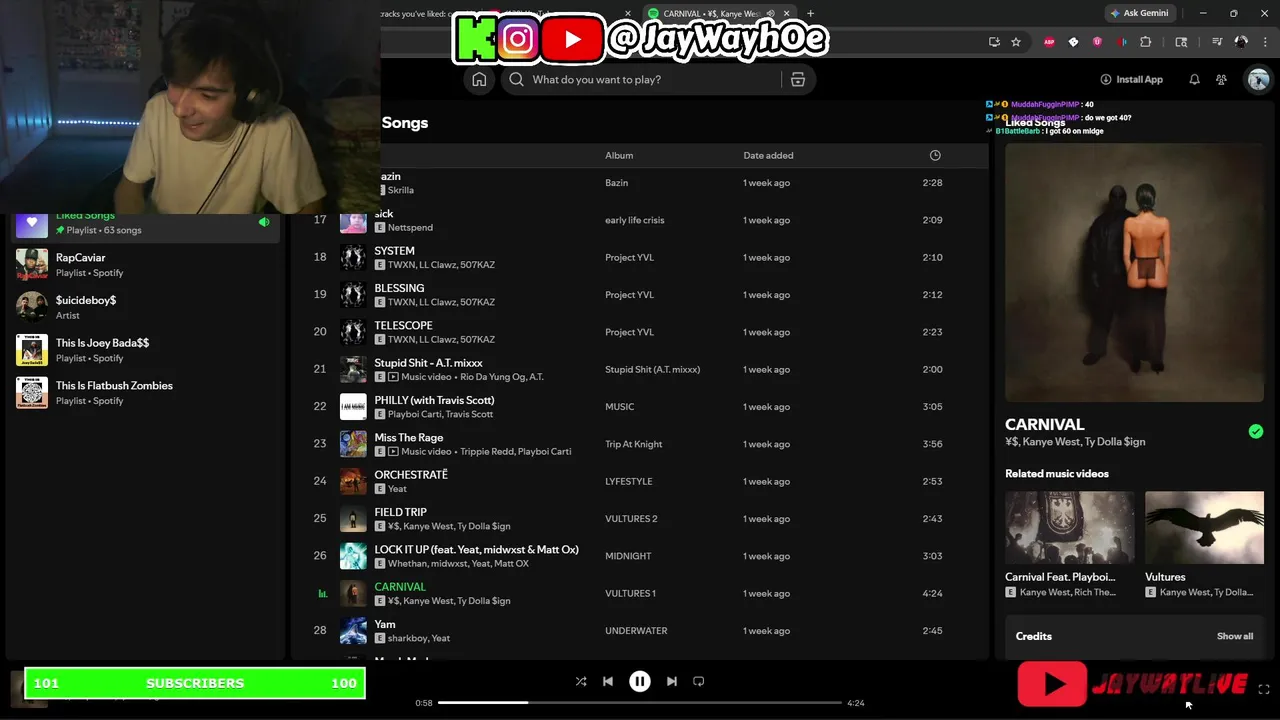
Task: Open the Chrome Extensions puzzle icon
Action: coord(1146,42)
